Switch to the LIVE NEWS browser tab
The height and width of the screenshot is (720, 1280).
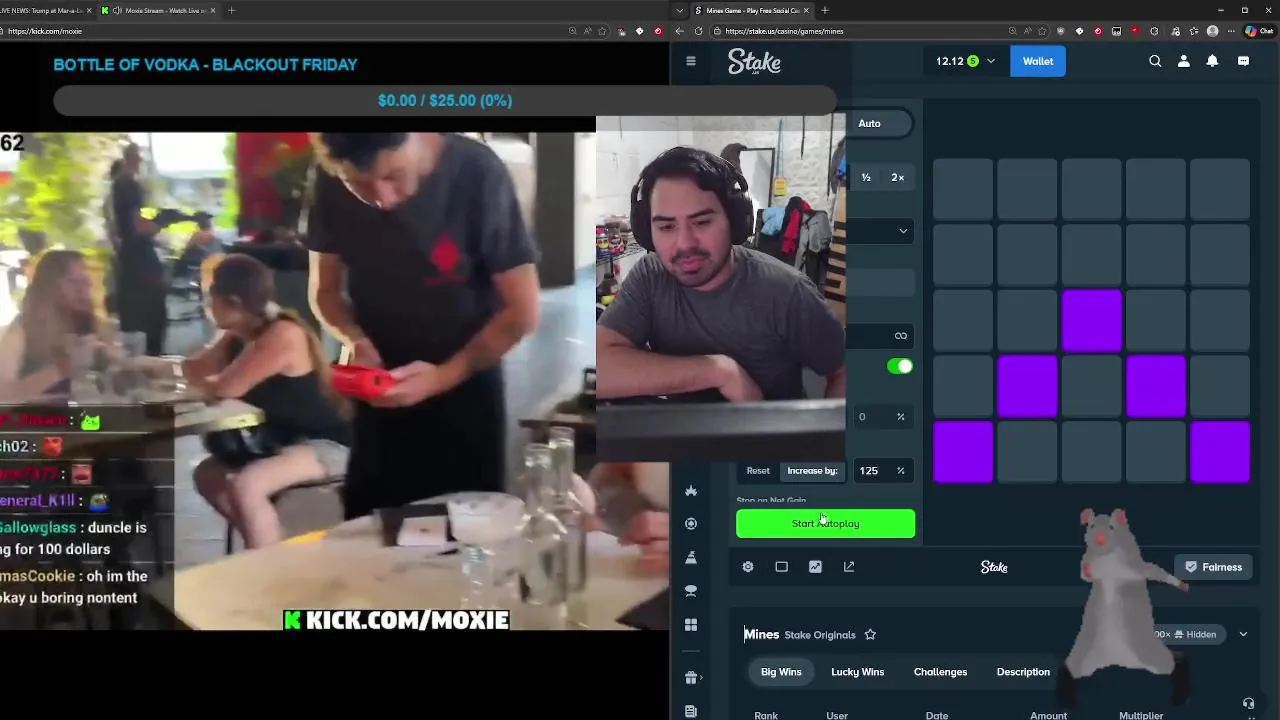[44, 10]
